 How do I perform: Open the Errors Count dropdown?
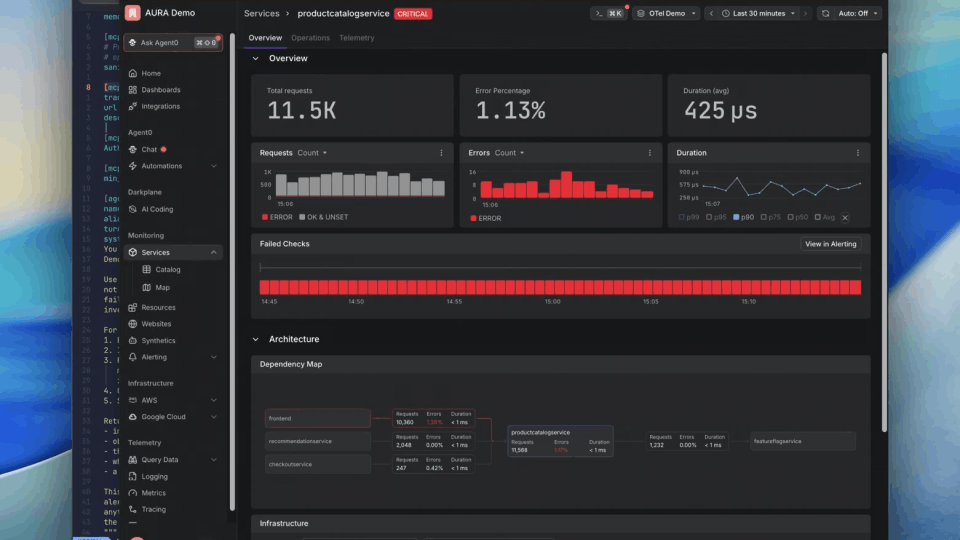click(509, 153)
